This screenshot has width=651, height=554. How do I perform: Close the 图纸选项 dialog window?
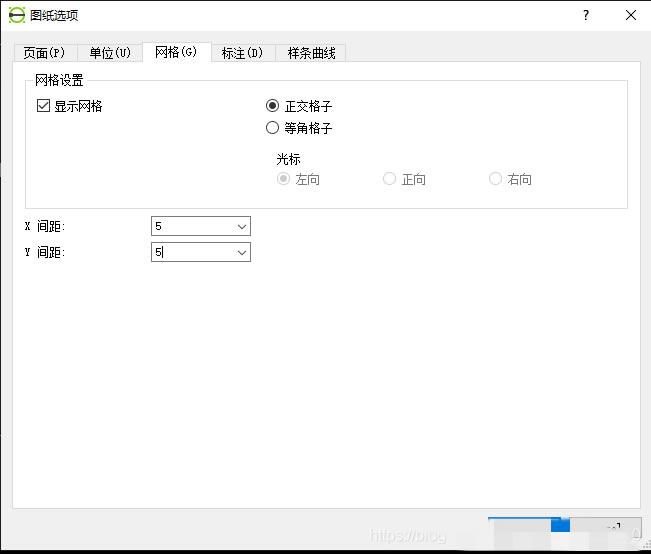(x=630, y=15)
